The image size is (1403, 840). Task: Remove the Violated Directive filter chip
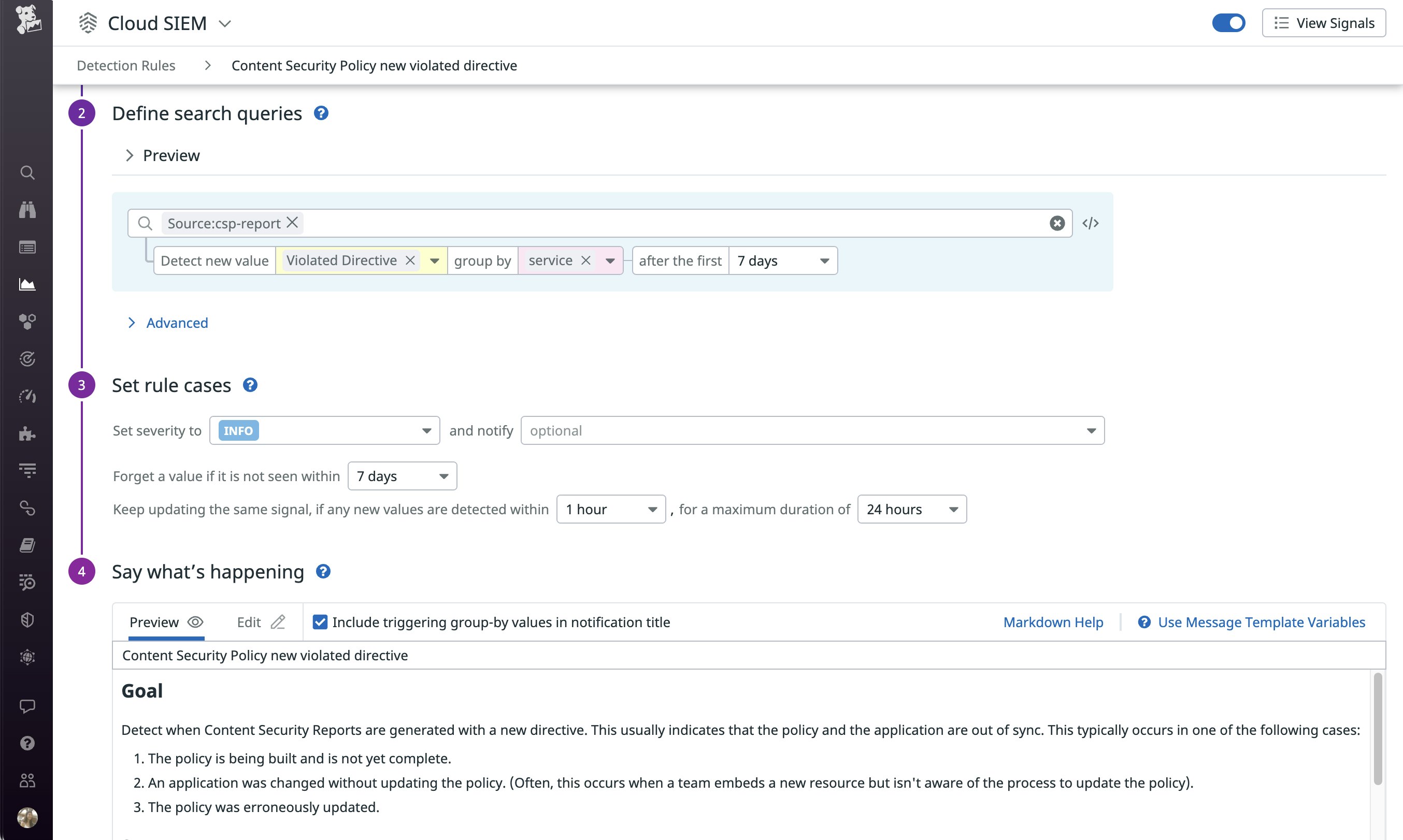[410, 260]
